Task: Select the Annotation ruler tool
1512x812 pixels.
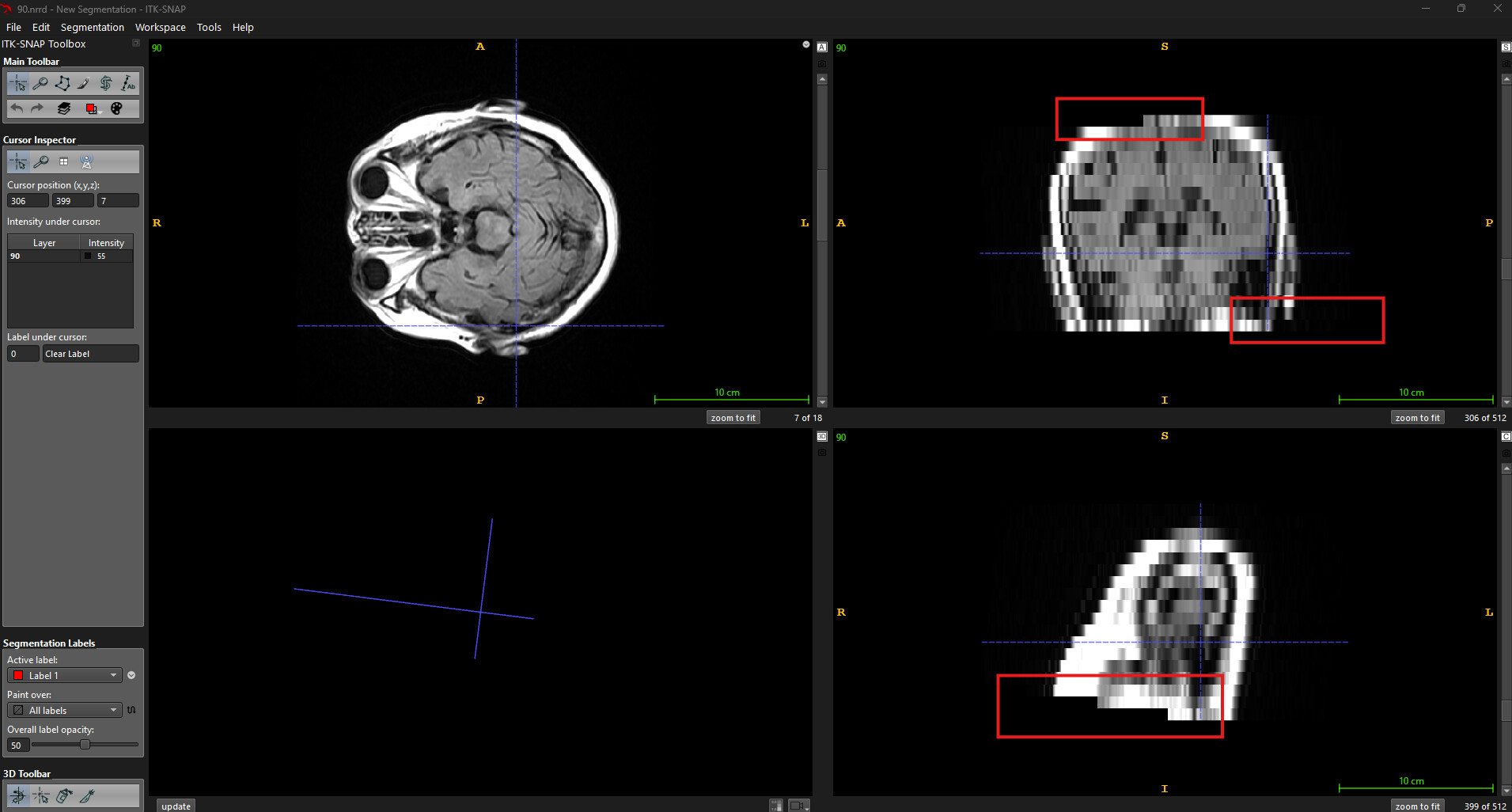Action: tap(127, 83)
